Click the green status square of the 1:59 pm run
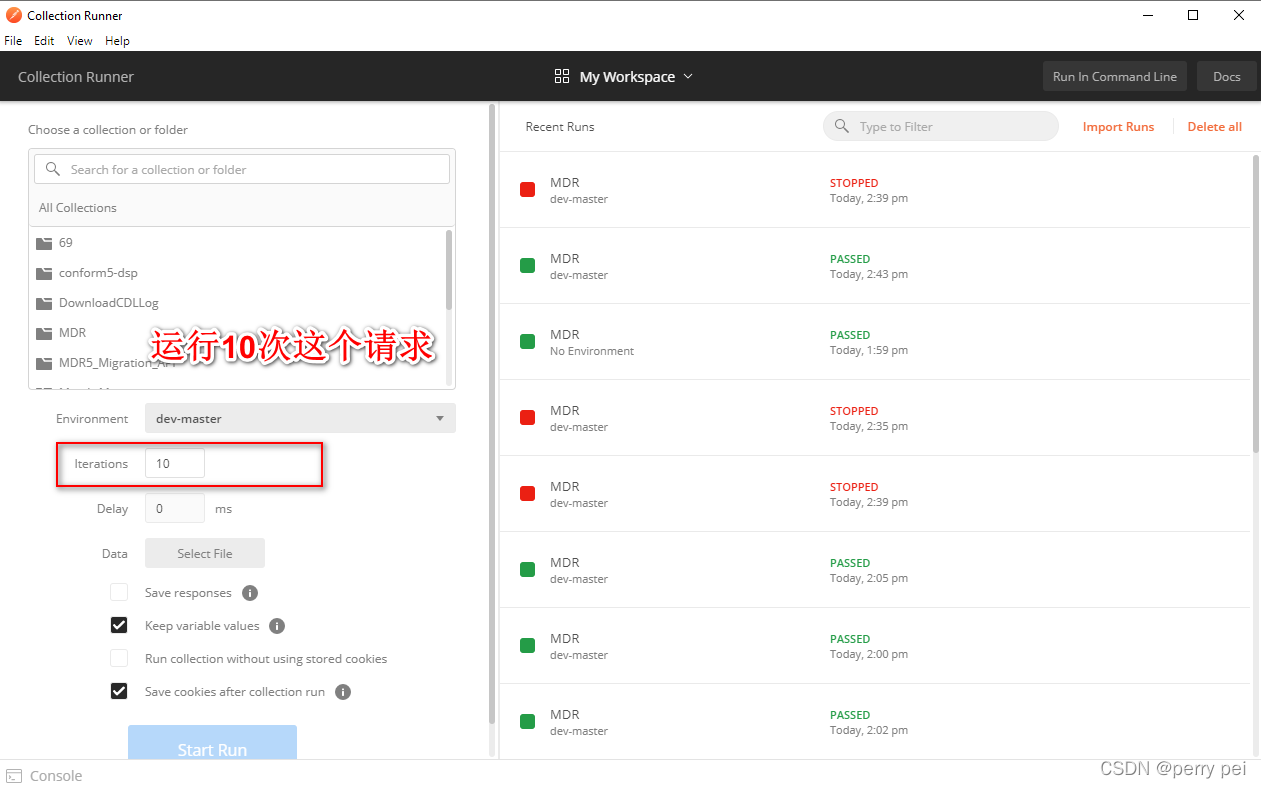1261x788 pixels. [527, 342]
